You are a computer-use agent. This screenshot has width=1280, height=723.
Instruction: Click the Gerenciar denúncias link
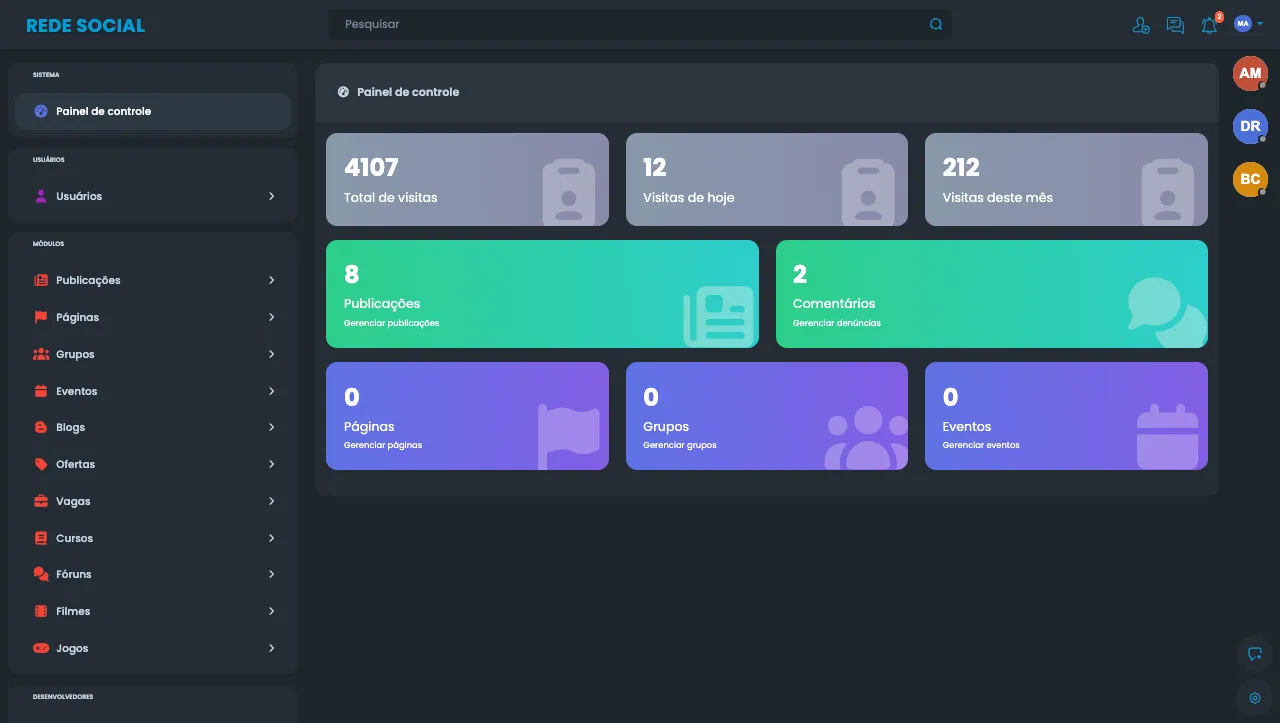point(837,323)
